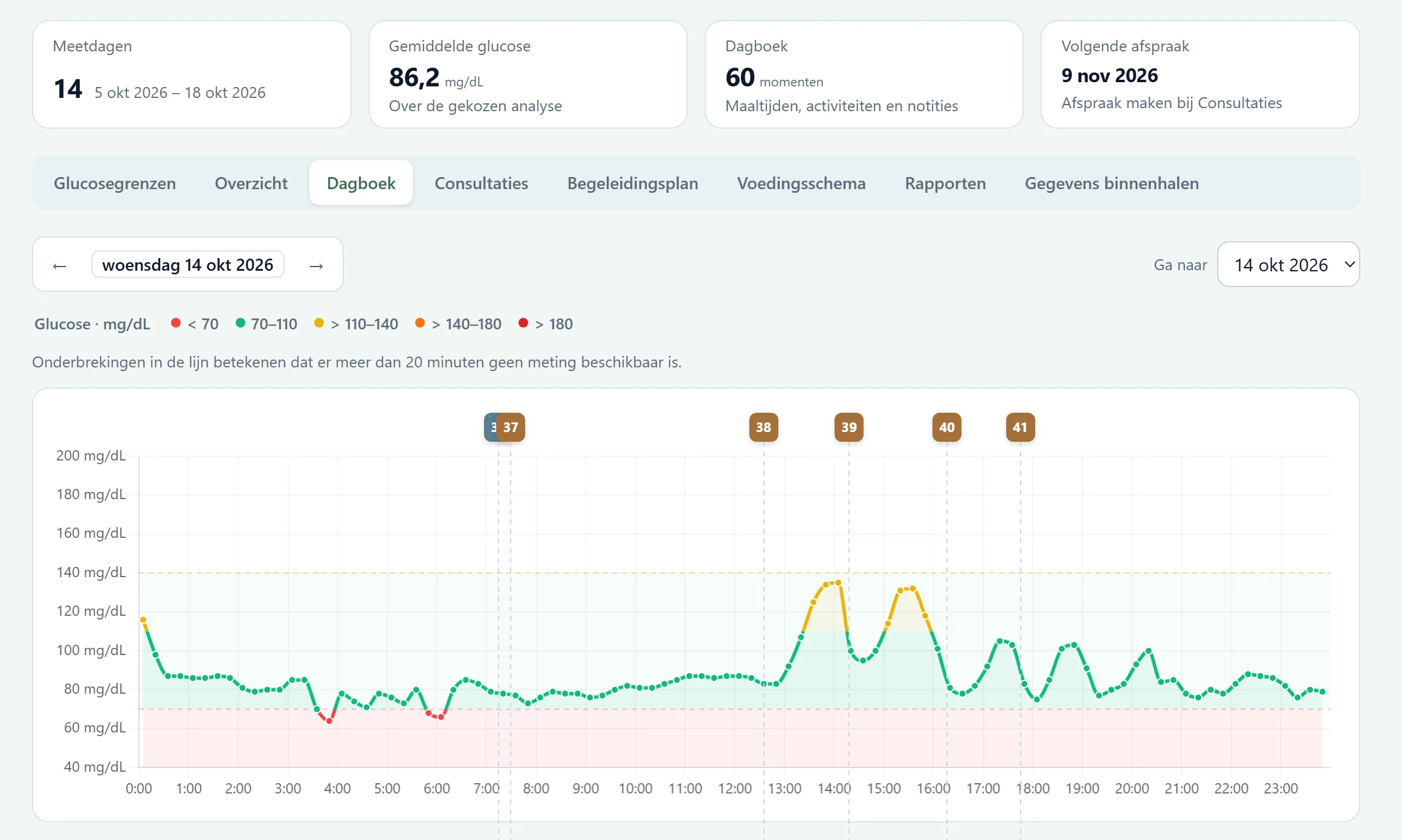1402x840 pixels.
Task: Select the Dagboek tab
Action: (361, 183)
